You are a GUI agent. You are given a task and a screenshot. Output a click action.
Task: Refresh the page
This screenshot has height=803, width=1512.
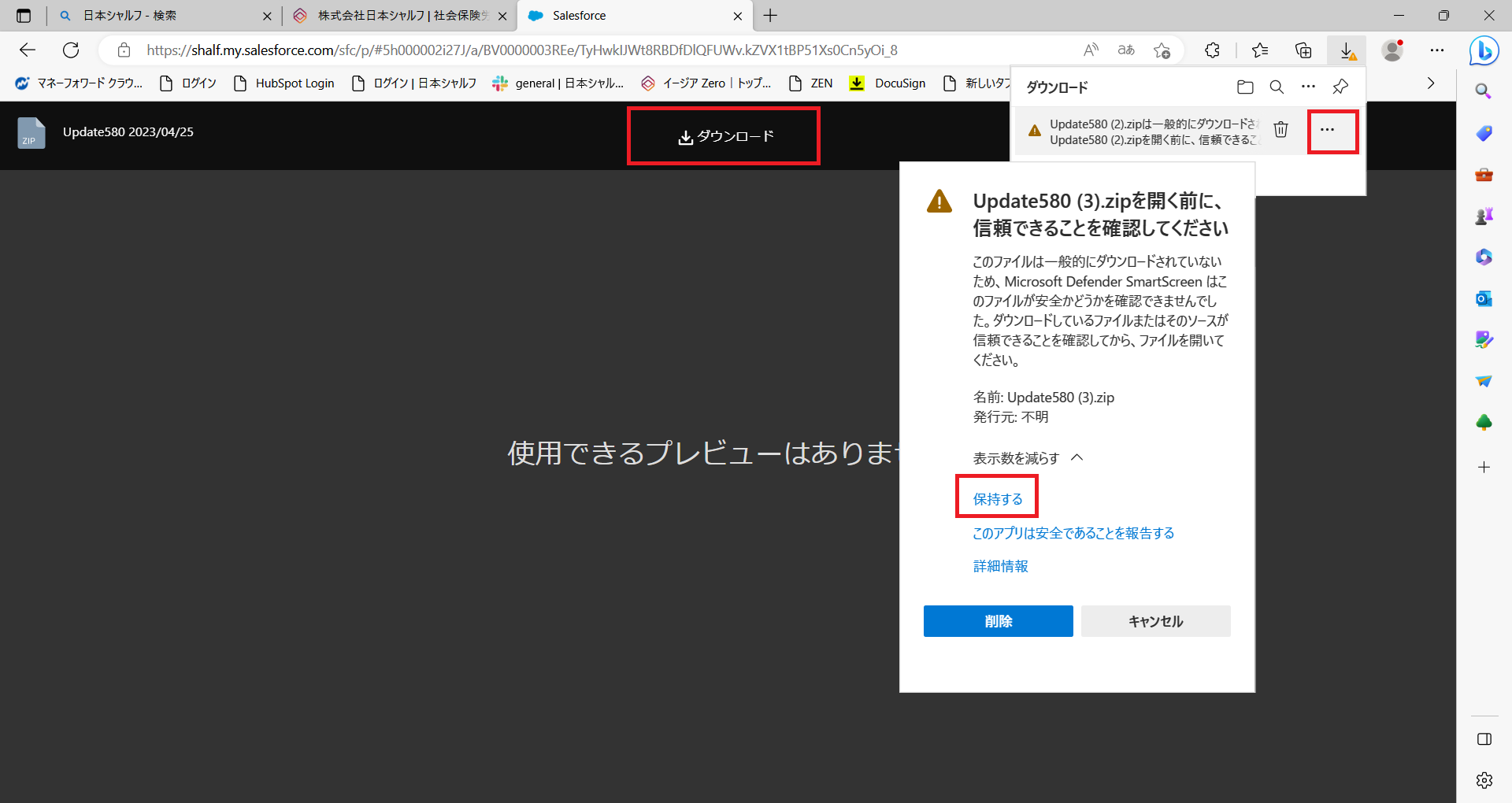pos(71,50)
